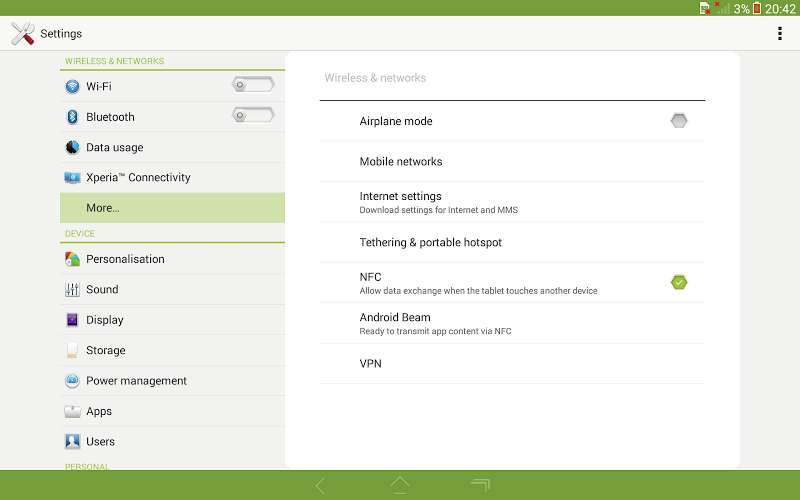Image resolution: width=800 pixels, height=500 pixels.
Task: Click the Airplane mode label
Action: [396, 121]
